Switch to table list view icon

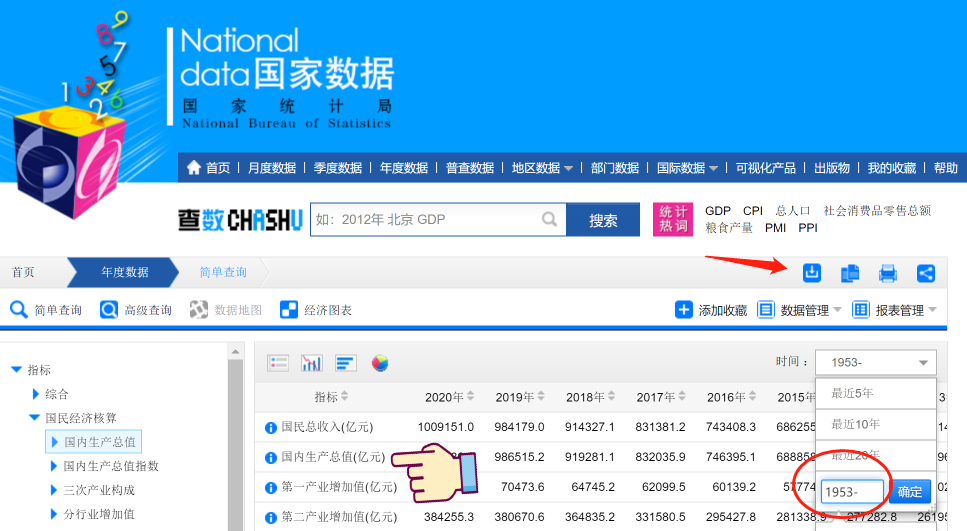pyautogui.click(x=278, y=363)
